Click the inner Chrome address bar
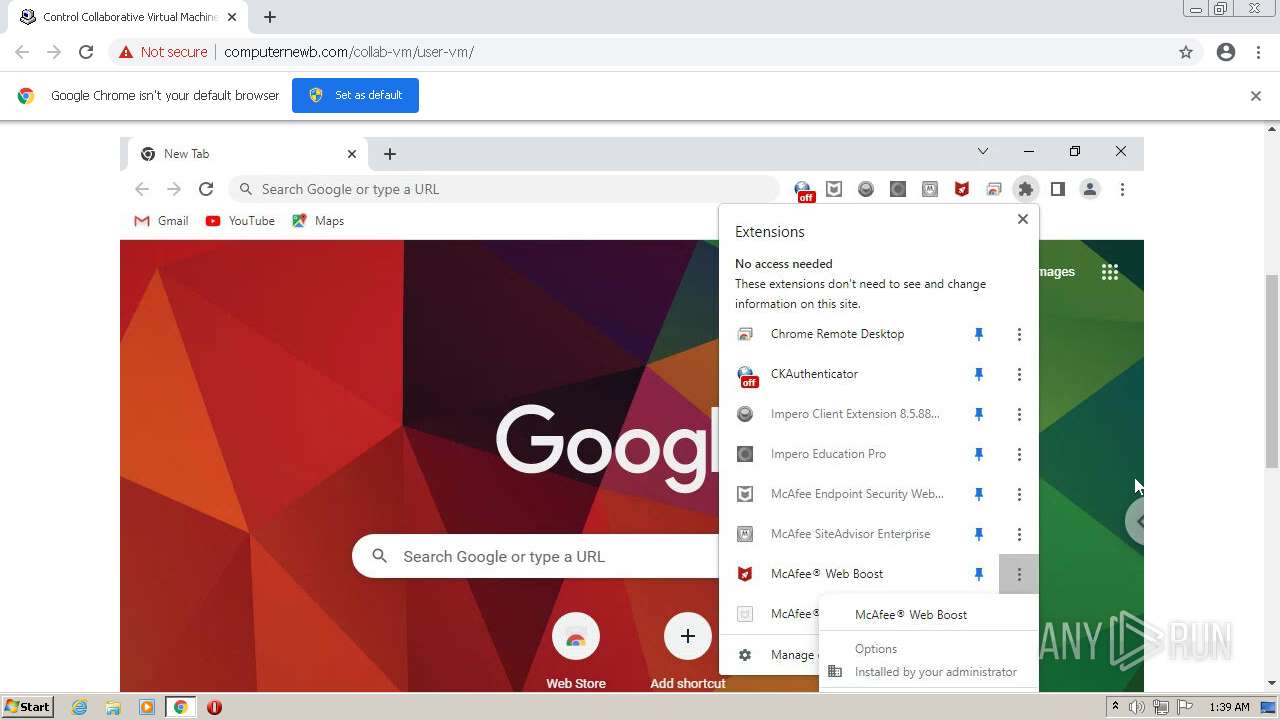Image resolution: width=1280 pixels, height=720 pixels. click(504, 189)
